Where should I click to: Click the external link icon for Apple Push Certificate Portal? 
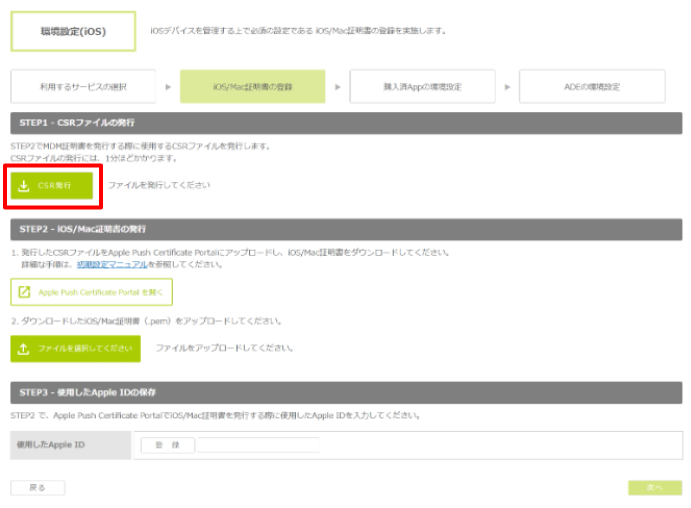click(25, 292)
